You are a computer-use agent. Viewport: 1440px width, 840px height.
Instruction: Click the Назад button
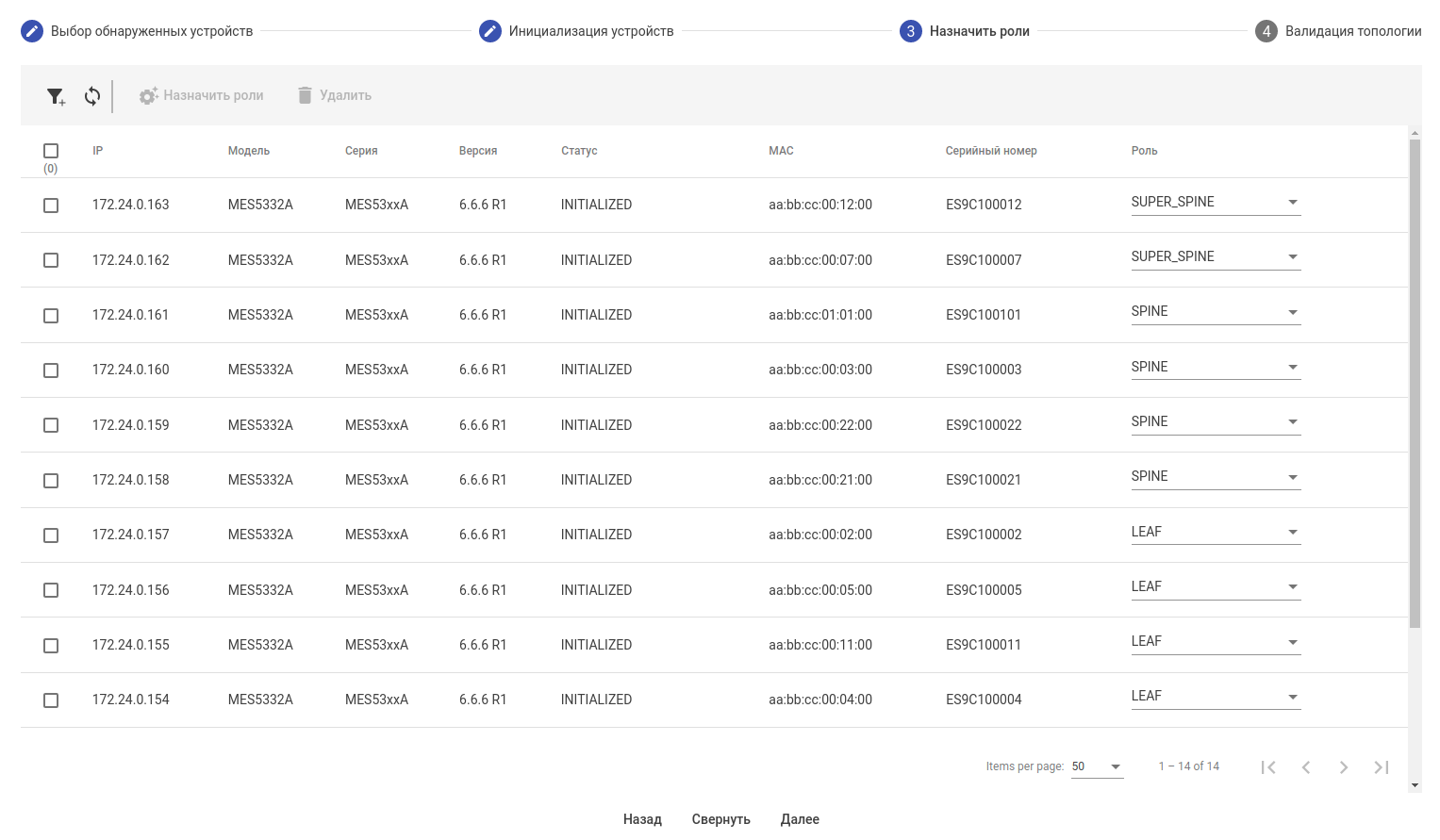[642, 819]
